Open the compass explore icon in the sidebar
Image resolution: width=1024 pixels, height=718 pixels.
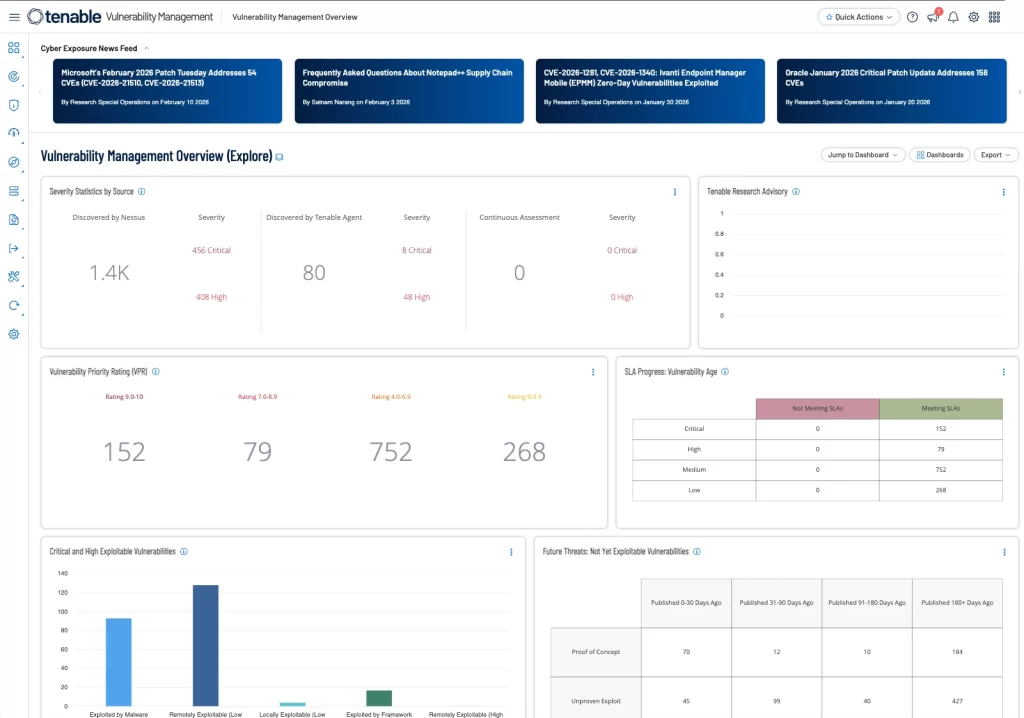pyautogui.click(x=13, y=161)
